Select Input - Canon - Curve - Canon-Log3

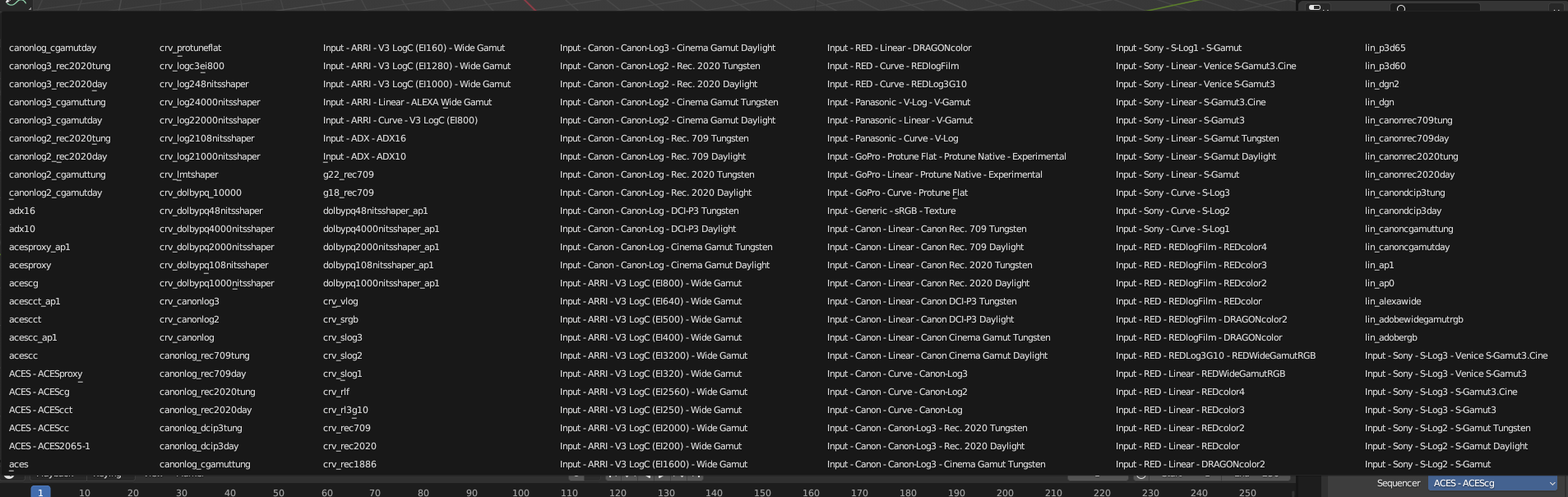[897, 374]
